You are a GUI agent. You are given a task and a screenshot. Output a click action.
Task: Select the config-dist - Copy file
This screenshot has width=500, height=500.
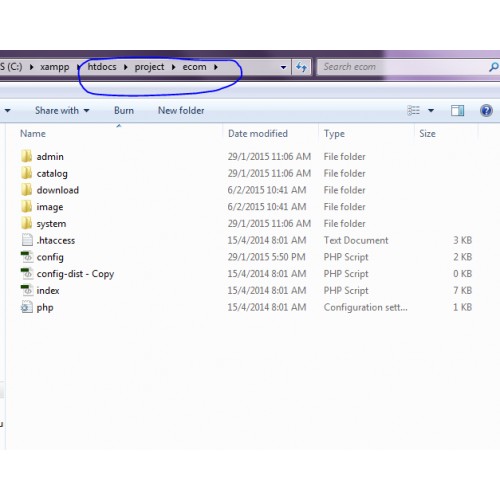pyautogui.click(x=75, y=274)
